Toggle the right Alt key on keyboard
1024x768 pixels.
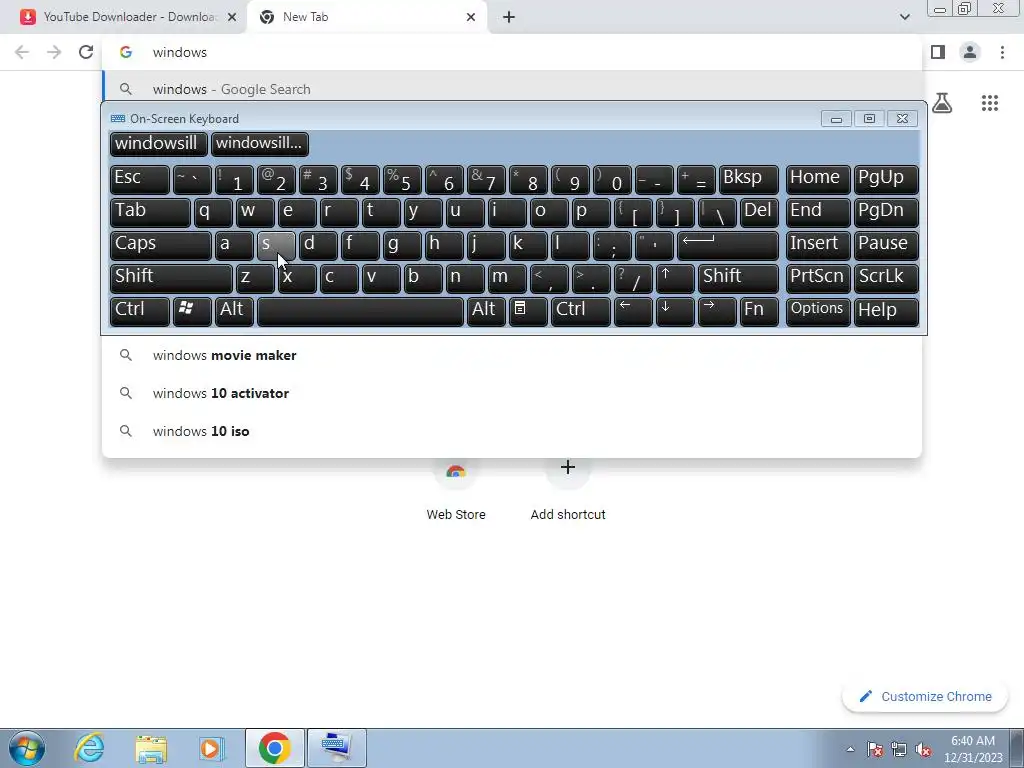pyautogui.click(x=487, y=312)
